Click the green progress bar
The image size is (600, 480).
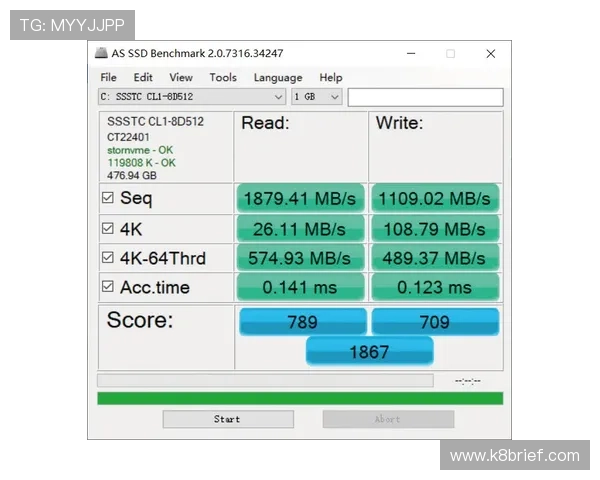pyautogui.click(x=300, y=398)
